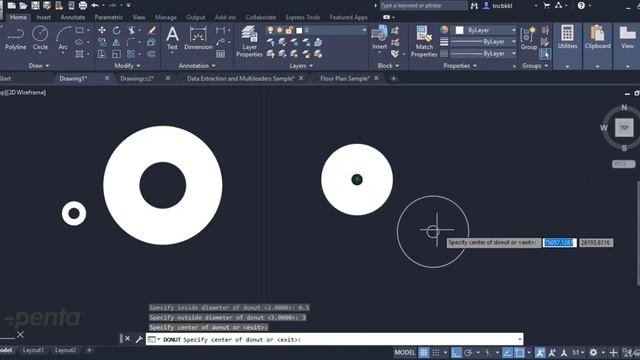The image size is (640, 360).
Task: Click the Save icon in quick access
Action: coord(35,5)
